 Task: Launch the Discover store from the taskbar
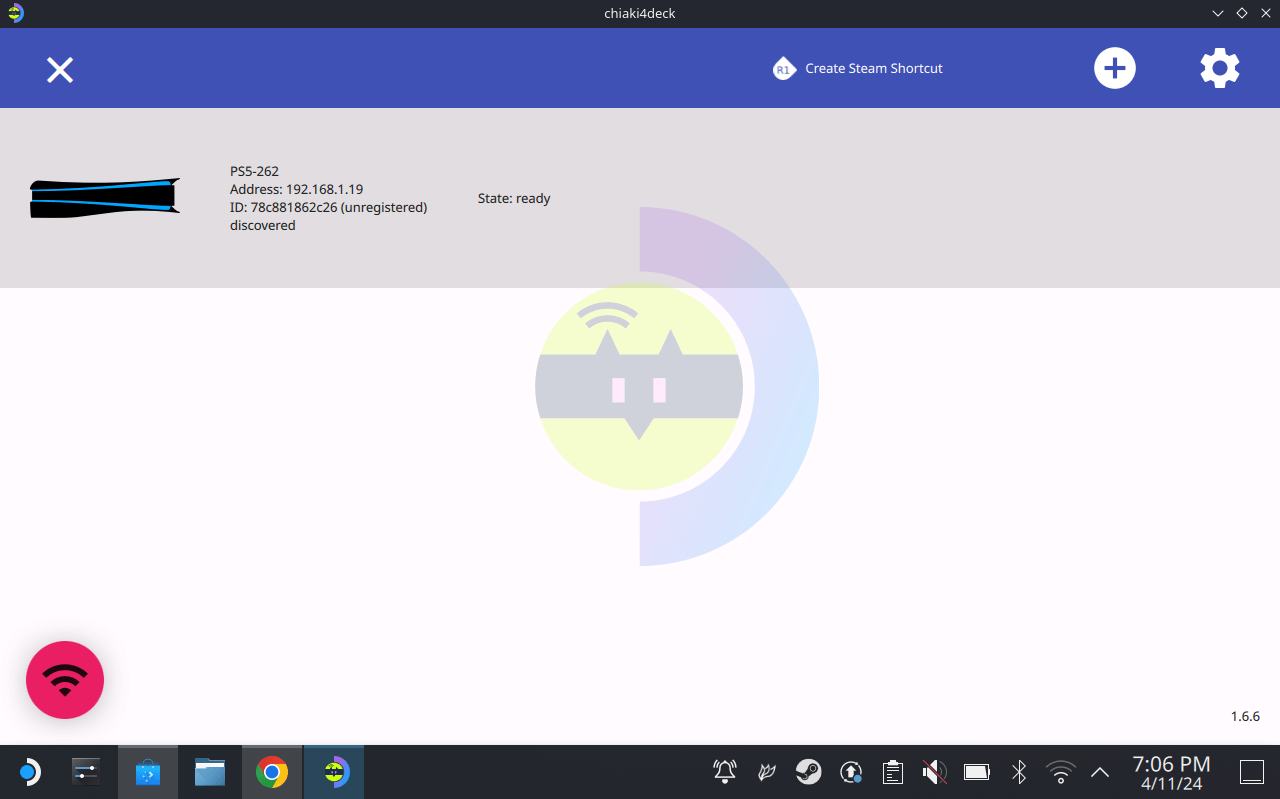click(148, 772)
